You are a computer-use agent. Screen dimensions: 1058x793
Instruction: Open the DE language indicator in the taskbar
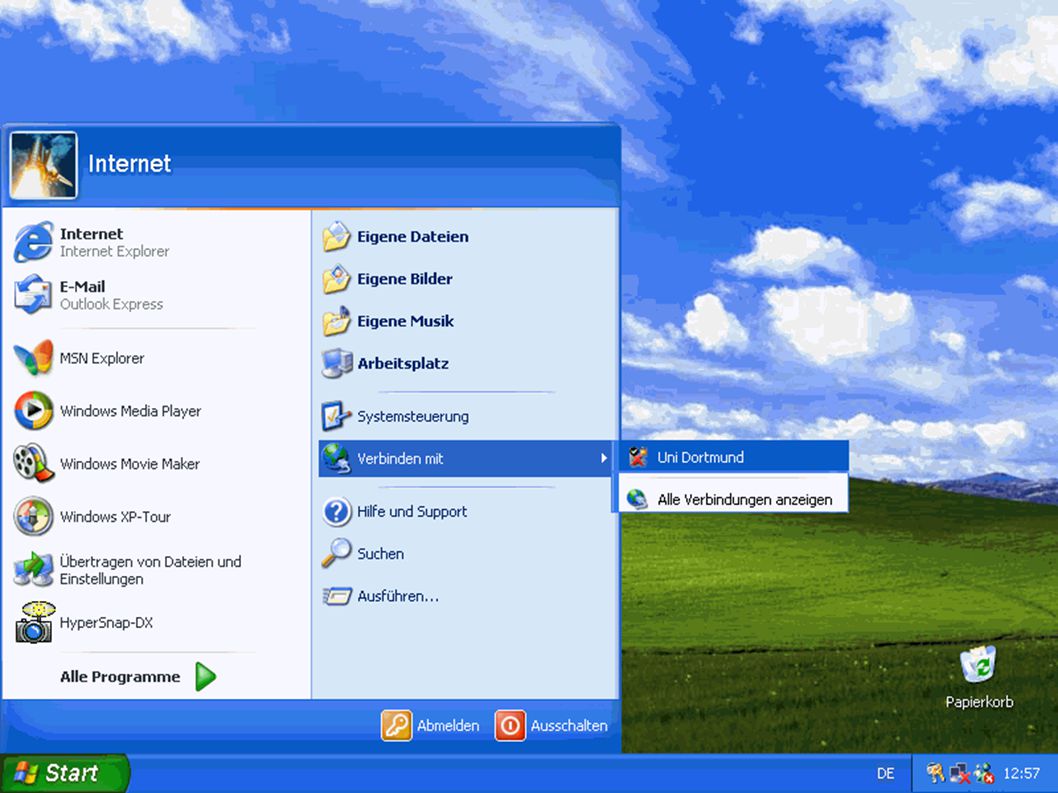[x=886, y=773]
